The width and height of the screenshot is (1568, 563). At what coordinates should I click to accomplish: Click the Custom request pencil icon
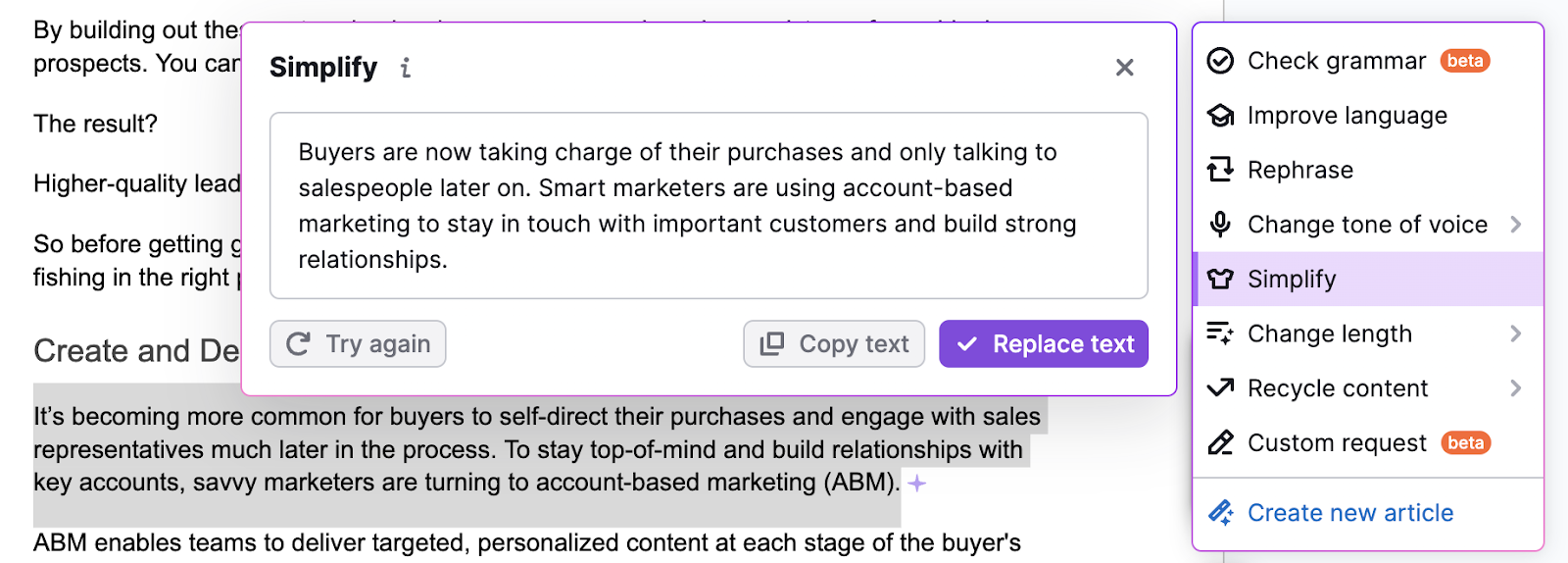pos(1220,443)
